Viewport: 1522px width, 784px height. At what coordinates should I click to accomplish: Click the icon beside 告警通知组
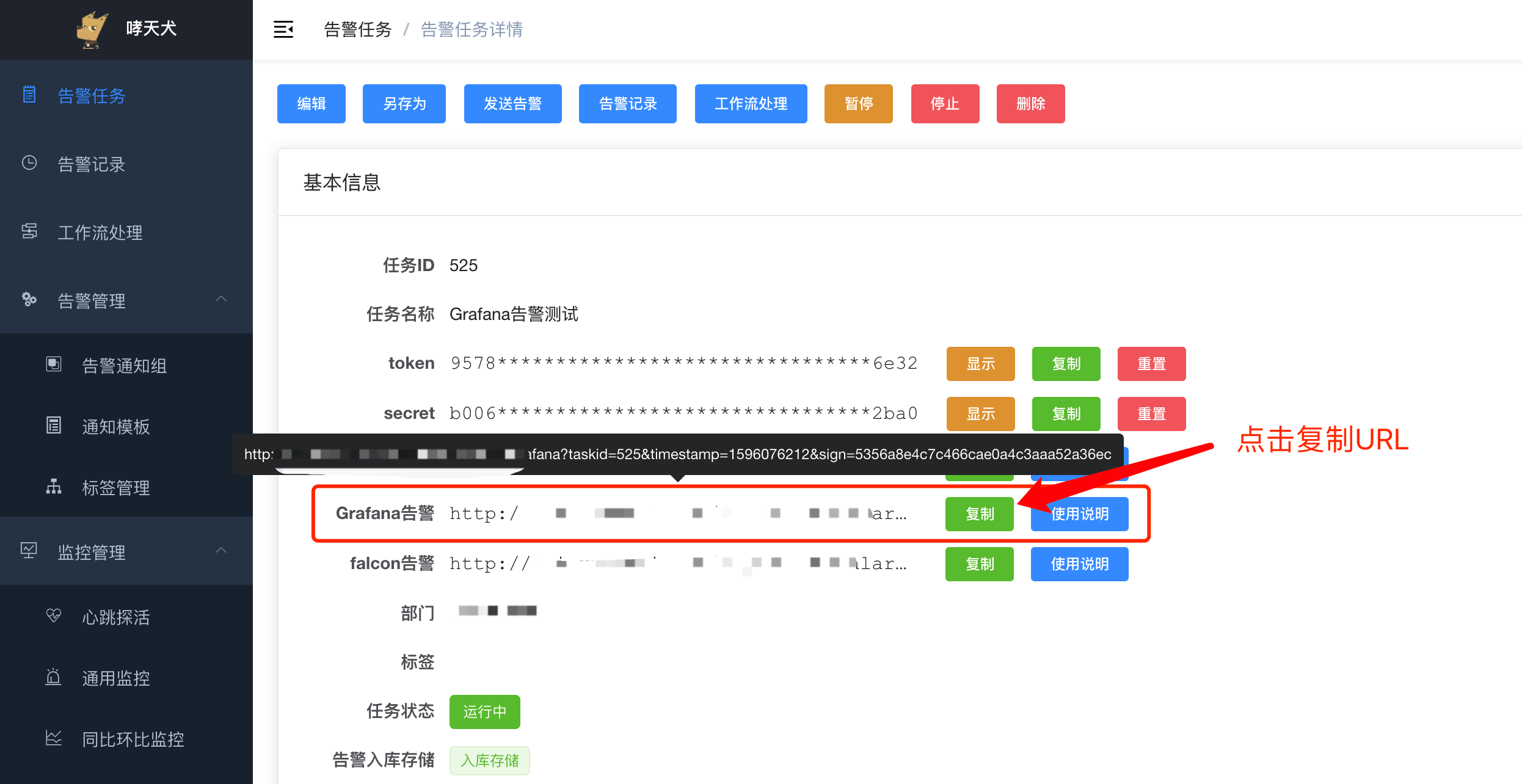tap(54, 365)
